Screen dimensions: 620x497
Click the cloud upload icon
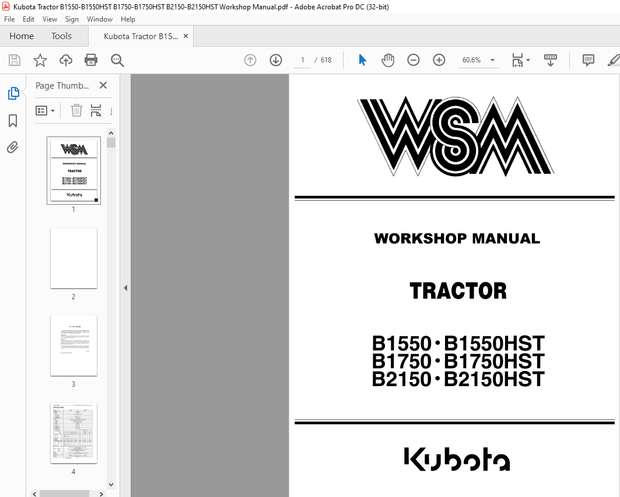click(x=66, y=60)
